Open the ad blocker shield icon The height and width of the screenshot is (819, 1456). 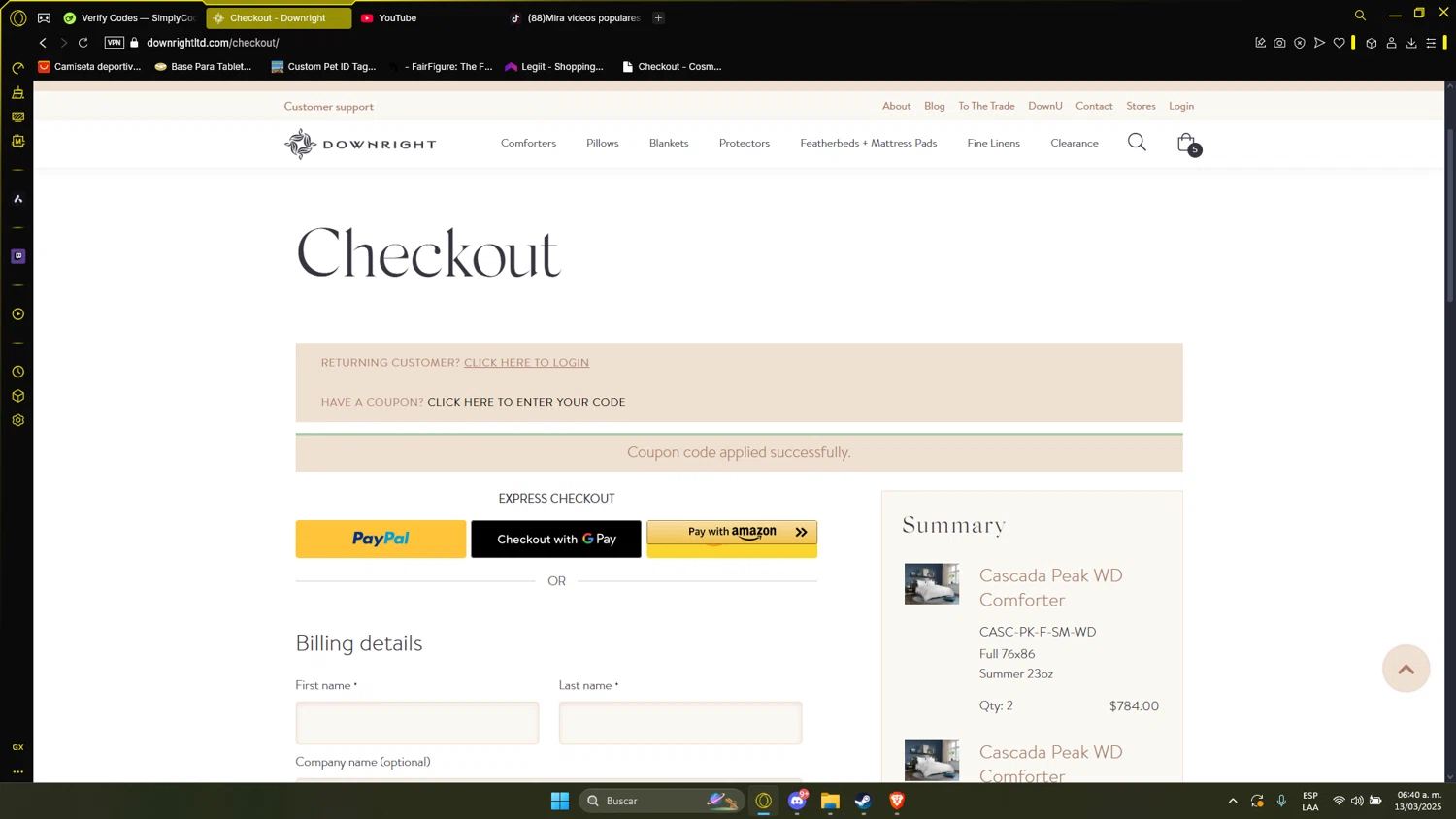(1300, 43)
